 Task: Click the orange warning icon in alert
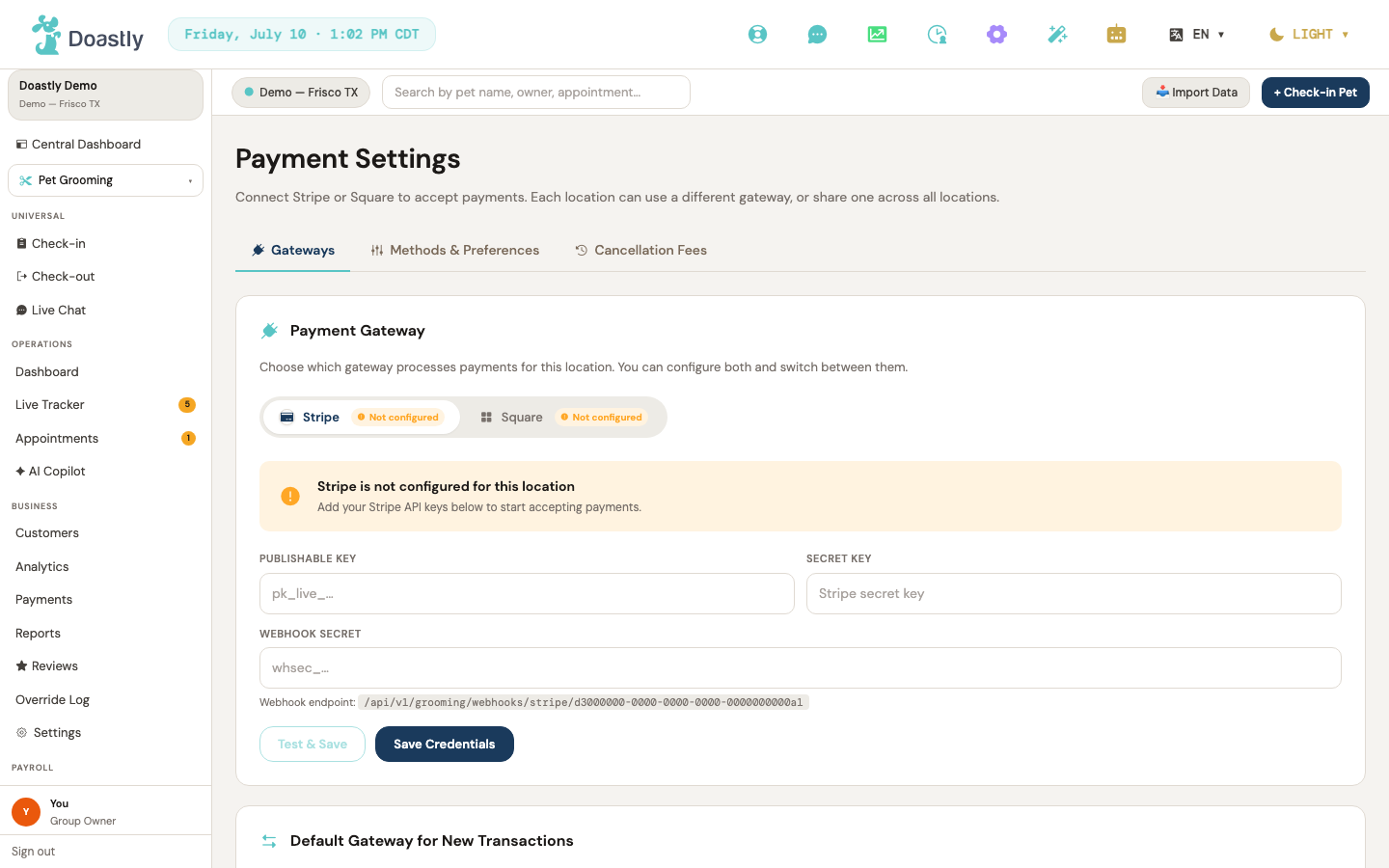pos(290,496)
